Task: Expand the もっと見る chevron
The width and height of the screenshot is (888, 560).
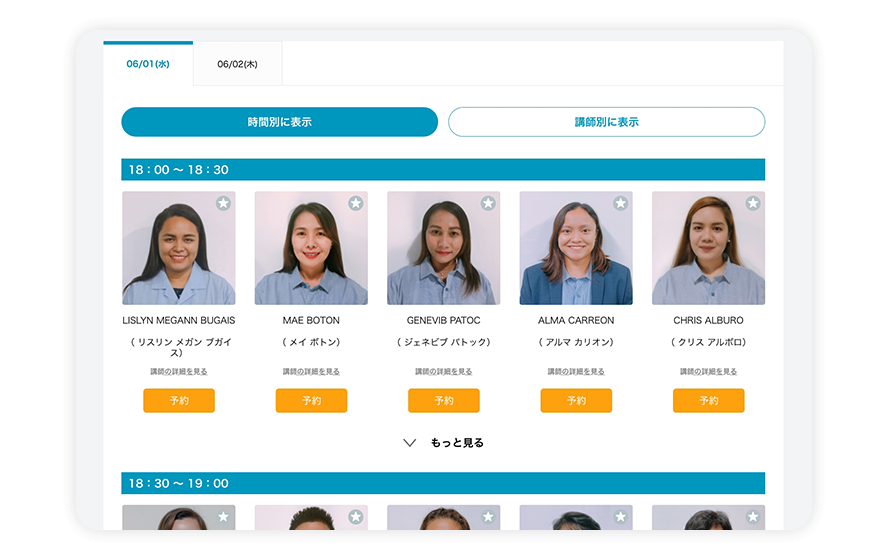Action: (409, 443)
